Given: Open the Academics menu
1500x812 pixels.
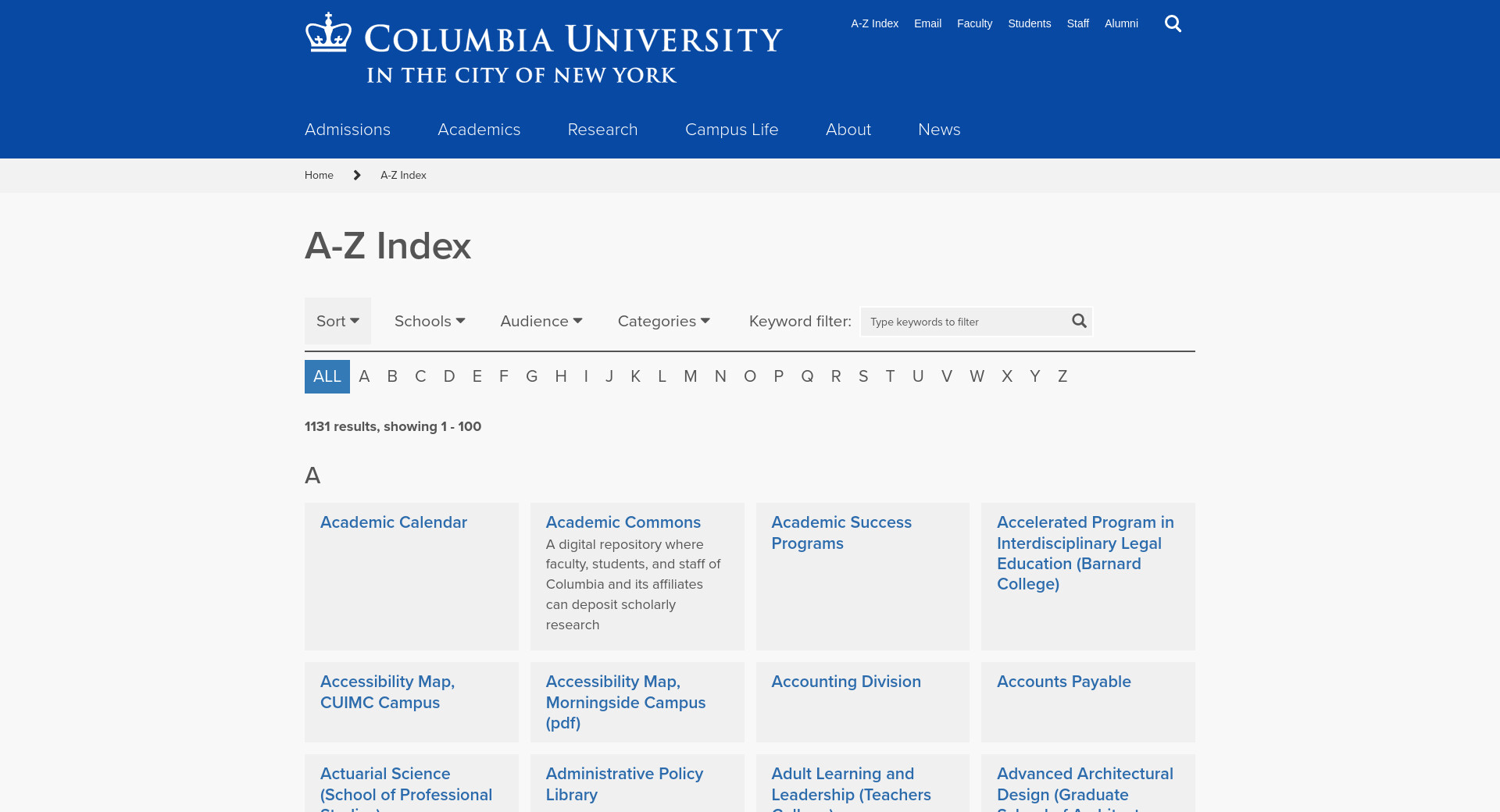Looking at the screenshot, I should (x=479, y=130).
